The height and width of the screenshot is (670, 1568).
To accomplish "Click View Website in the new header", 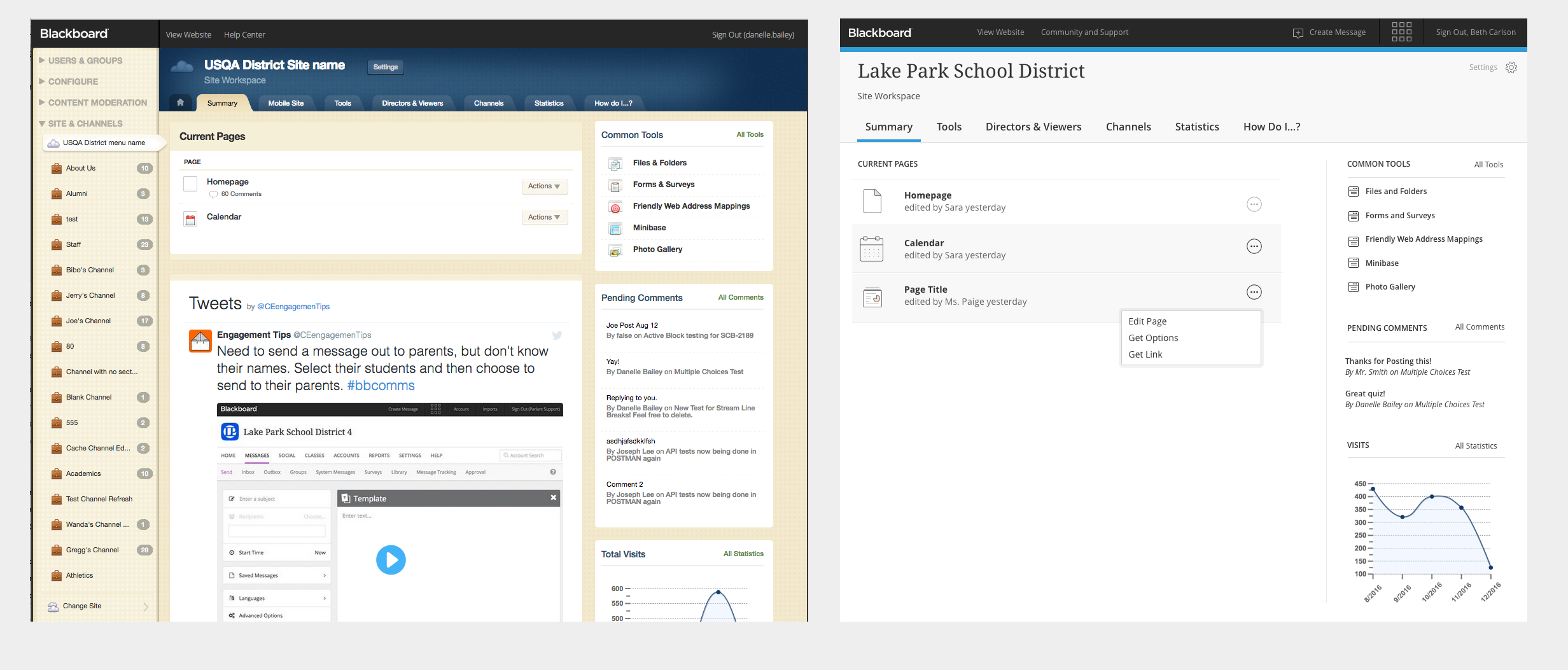I will pos(1000,32).
